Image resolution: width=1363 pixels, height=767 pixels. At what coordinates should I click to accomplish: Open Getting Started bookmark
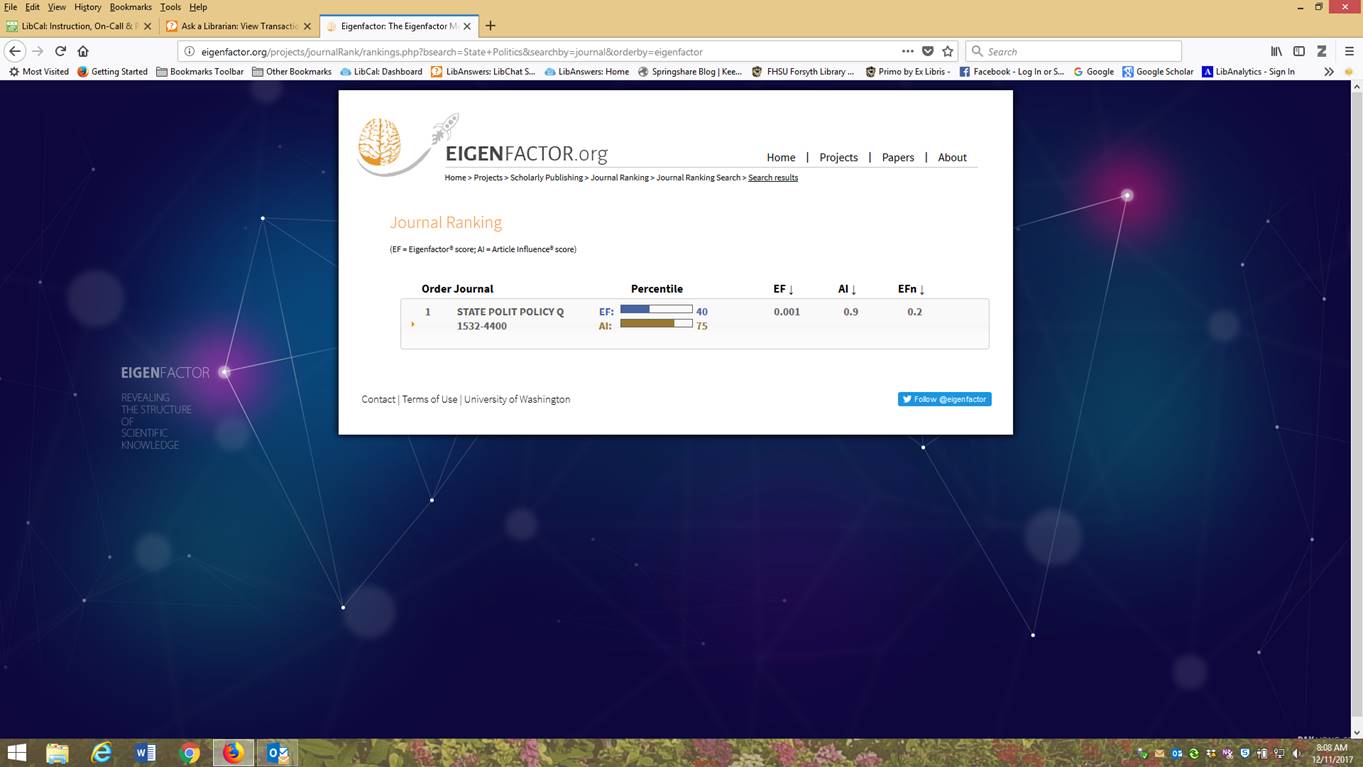click(x=112, y=72)
